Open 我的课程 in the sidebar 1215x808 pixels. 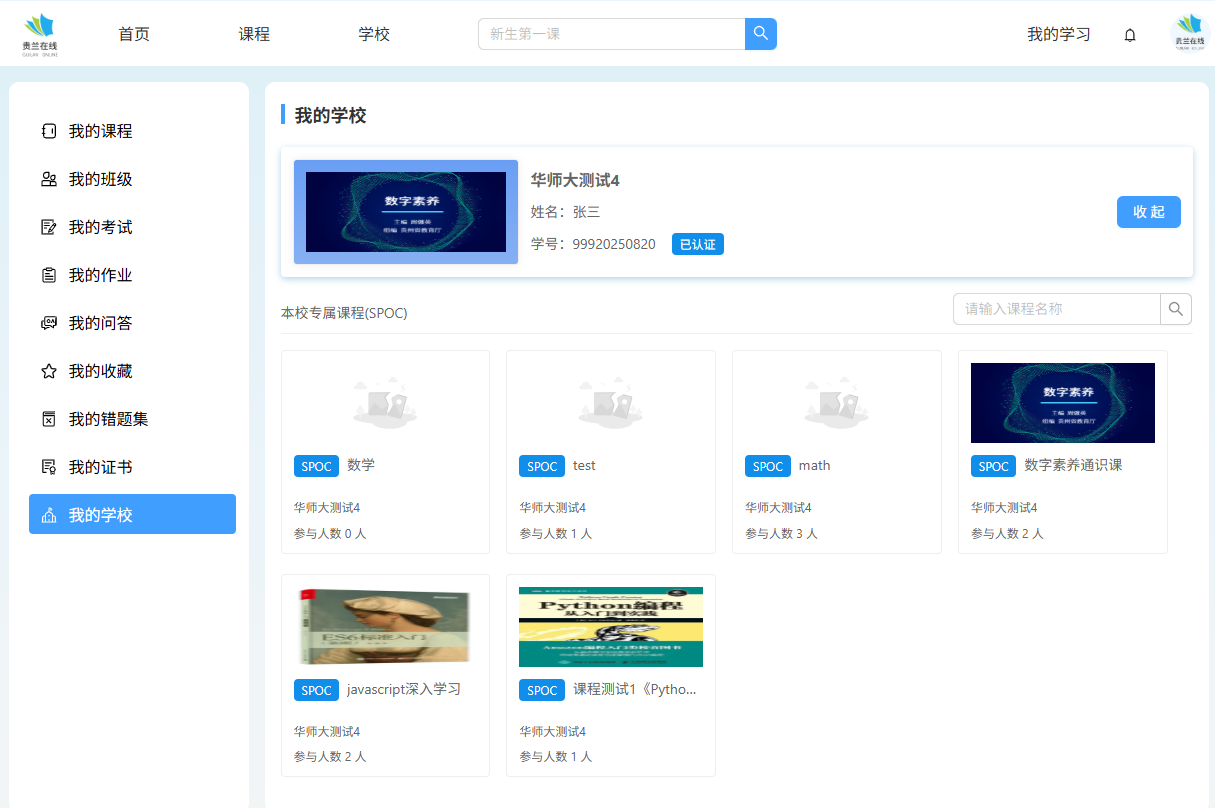(x=100, y=131)
